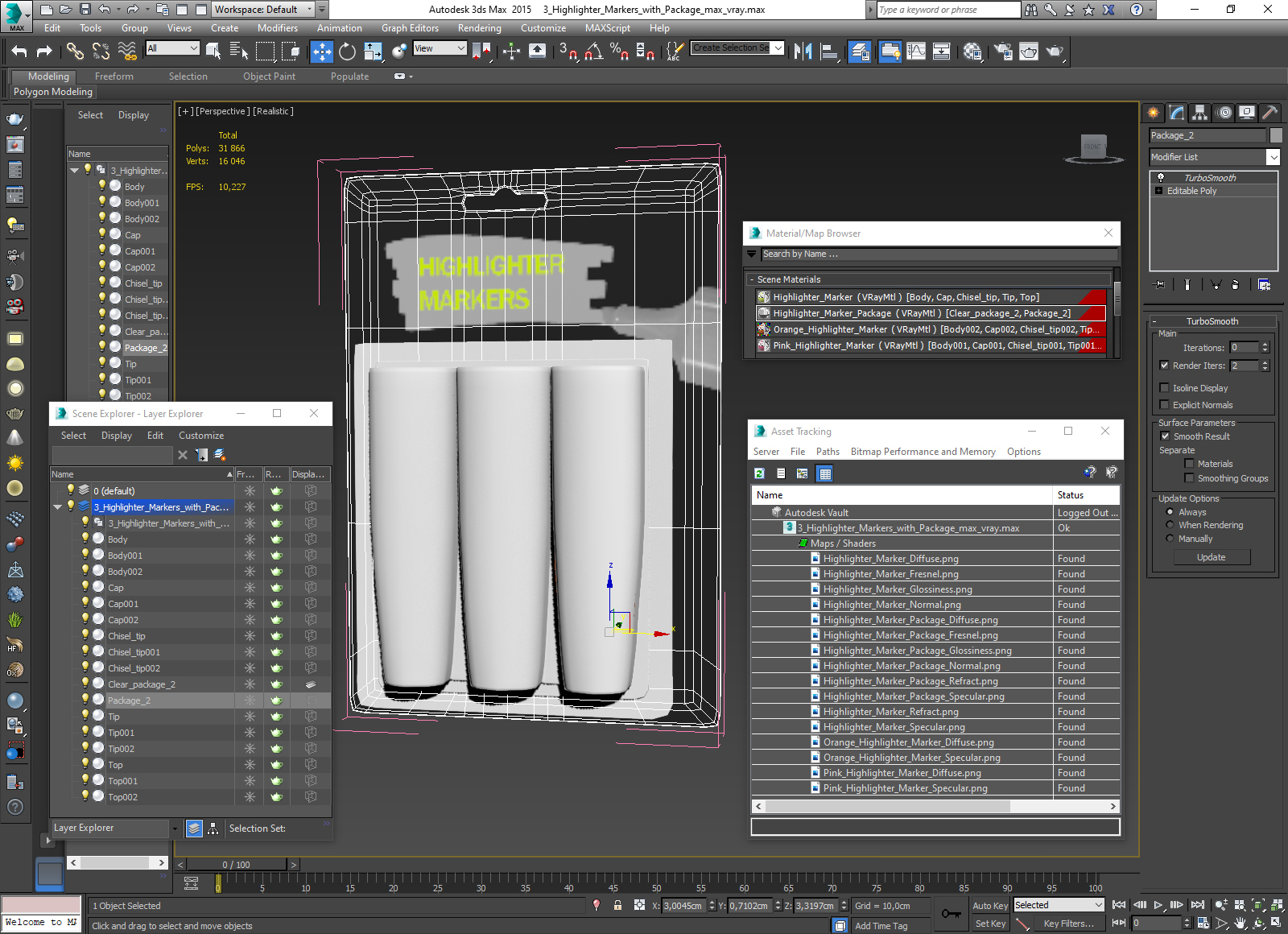
Task: Enable the Isoline Display checkbox
Action: pos(1164,388)
